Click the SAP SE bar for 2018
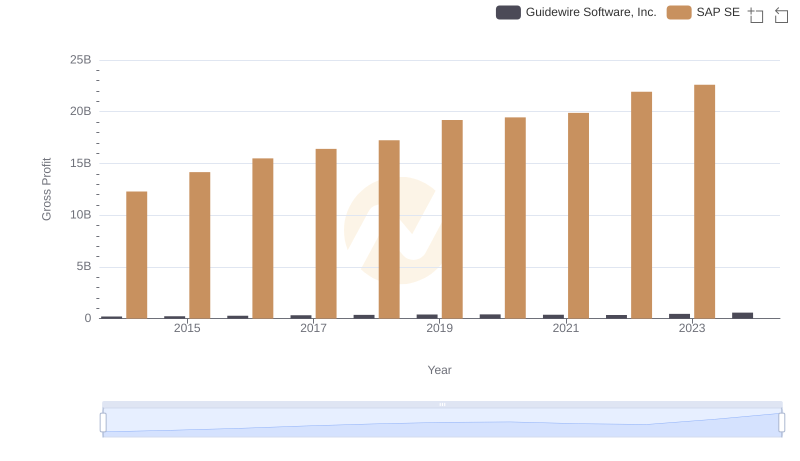The image size is (800, 461). [x=389, y=229]
